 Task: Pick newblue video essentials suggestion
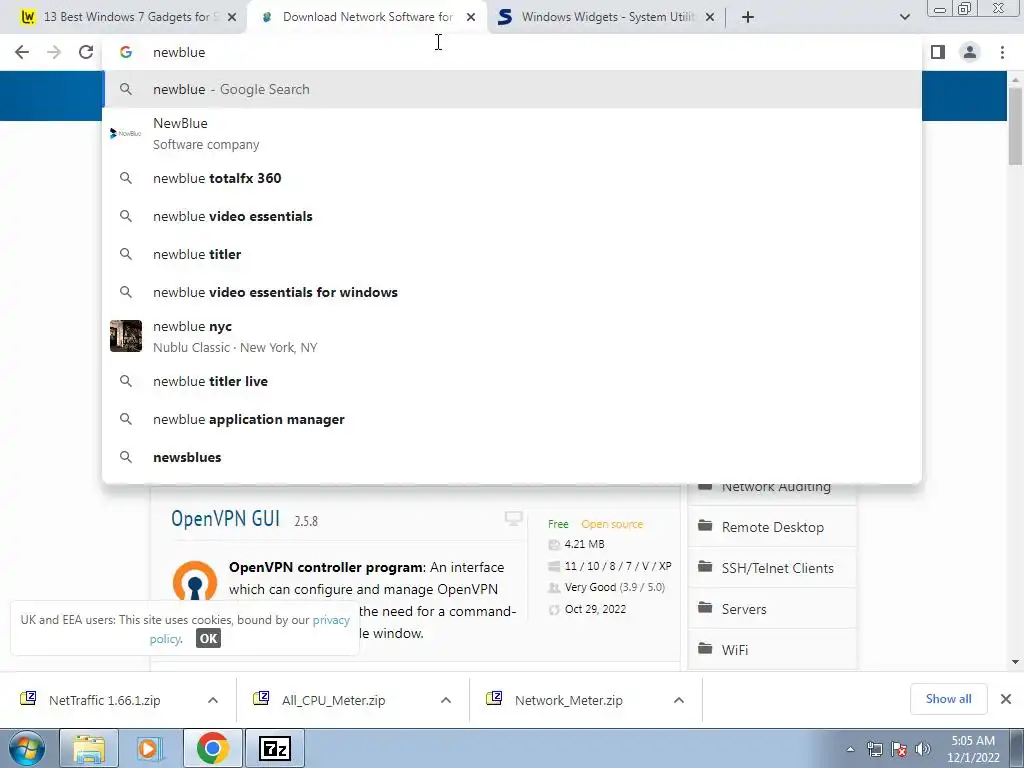tap(512, 216)
